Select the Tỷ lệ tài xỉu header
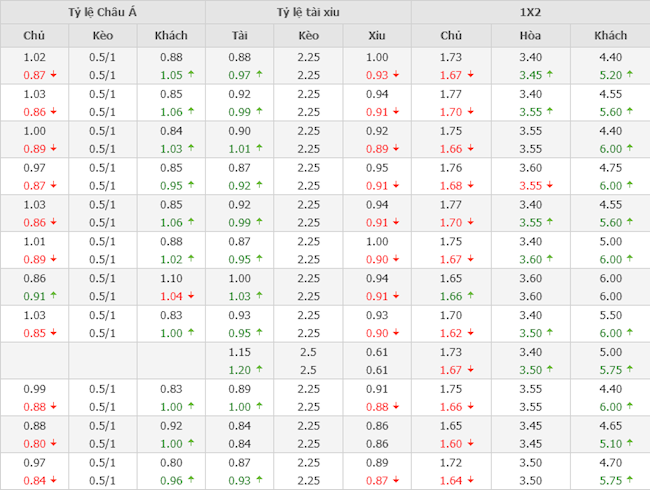The height and width of the screenshot is (490, 650). [308, 12]
